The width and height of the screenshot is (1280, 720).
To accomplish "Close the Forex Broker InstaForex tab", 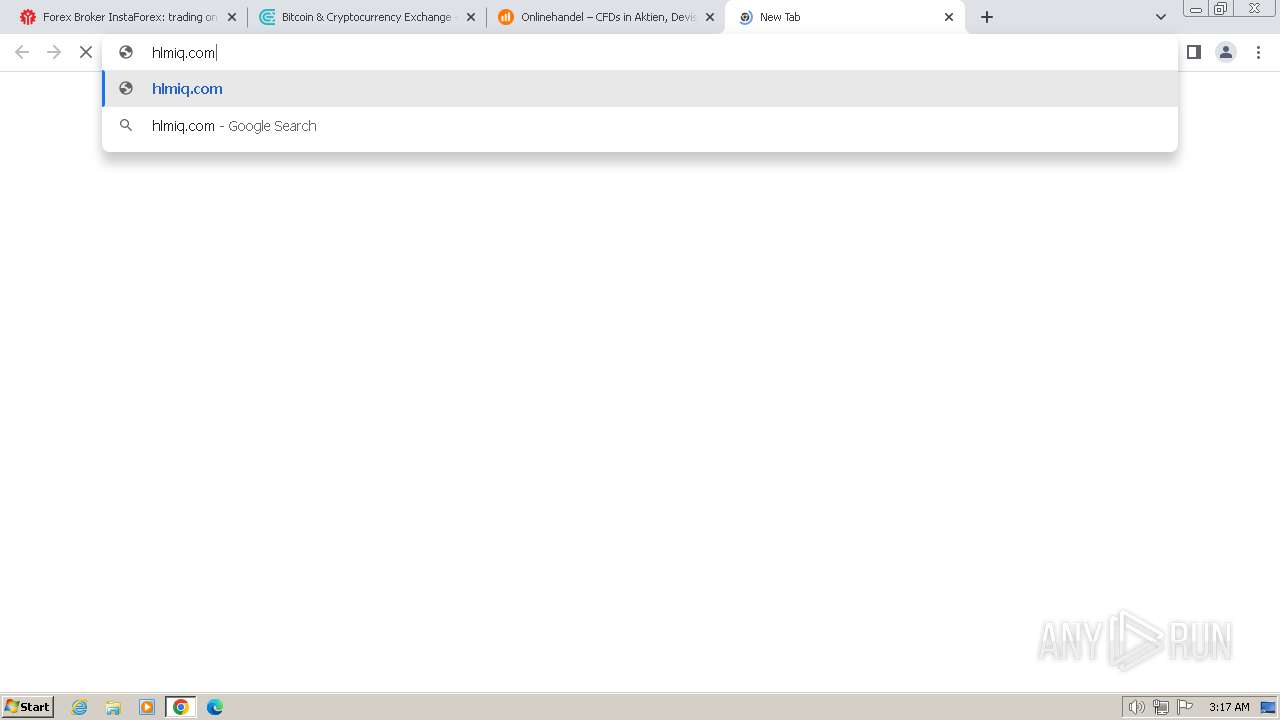I will (232, 17).
